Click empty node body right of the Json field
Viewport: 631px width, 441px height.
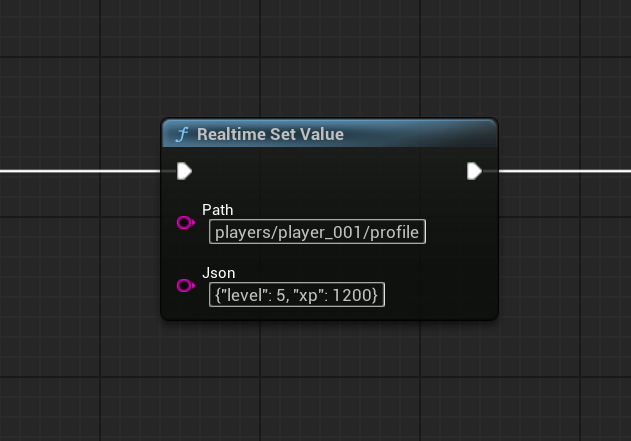(440, 295)
